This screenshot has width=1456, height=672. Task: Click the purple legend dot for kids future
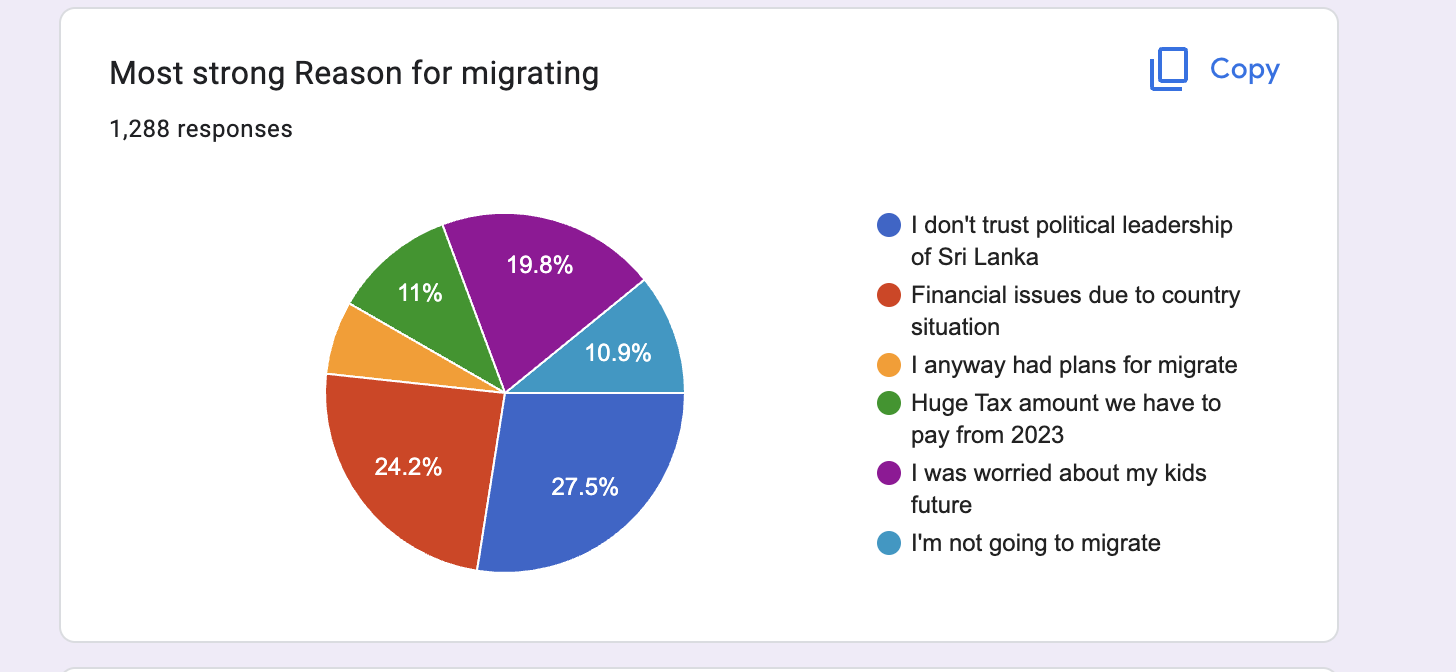[889, 473]
